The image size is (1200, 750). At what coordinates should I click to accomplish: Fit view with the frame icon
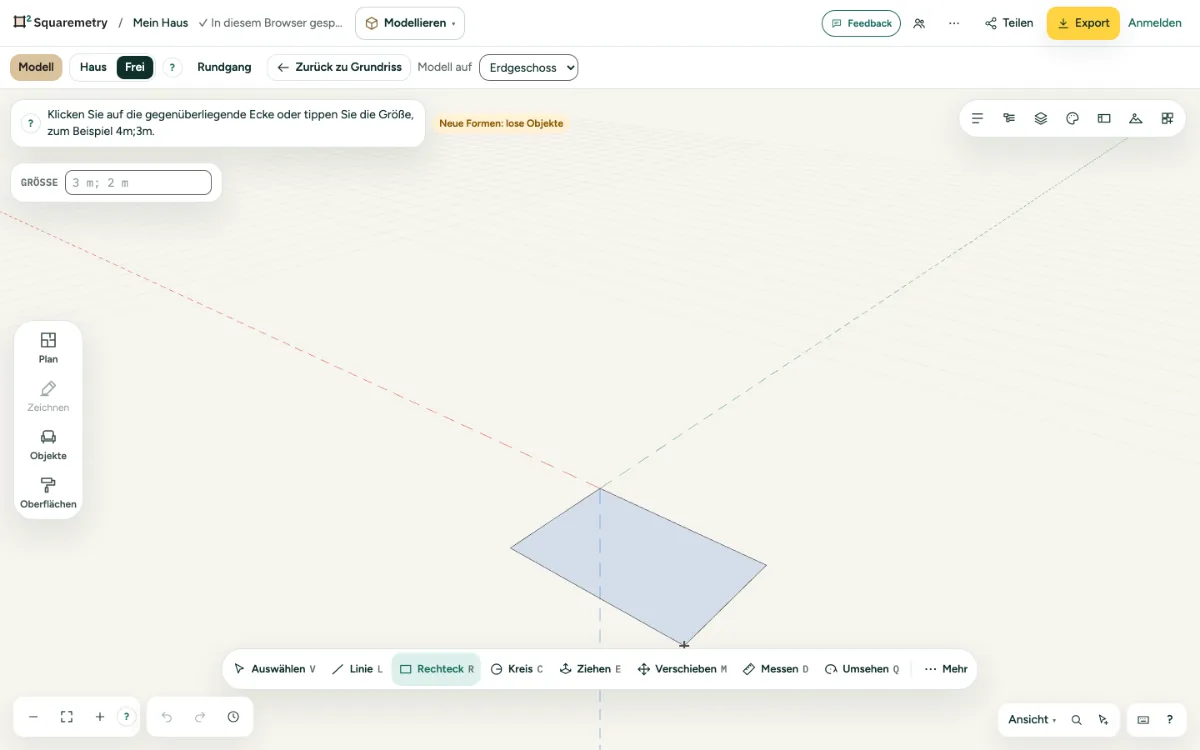[x=67, y=717]
